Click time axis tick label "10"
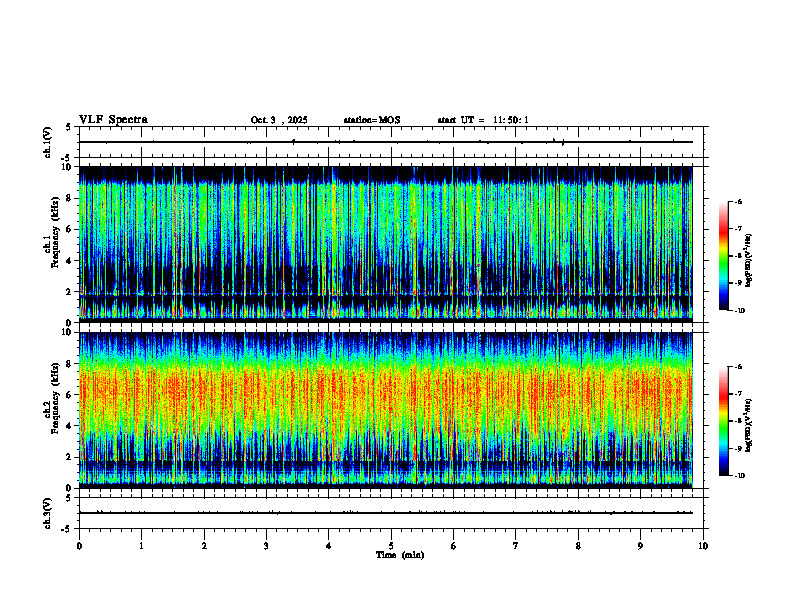Image resolution: width=792 pixels, height=612 pixels. click(703, 546)
